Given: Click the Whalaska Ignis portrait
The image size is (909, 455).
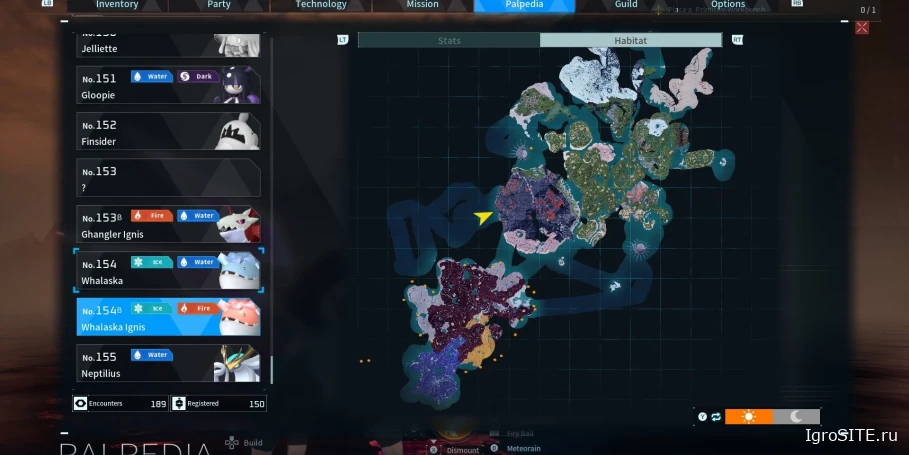Looking at the screenshot, I should (x=239, y=317).
